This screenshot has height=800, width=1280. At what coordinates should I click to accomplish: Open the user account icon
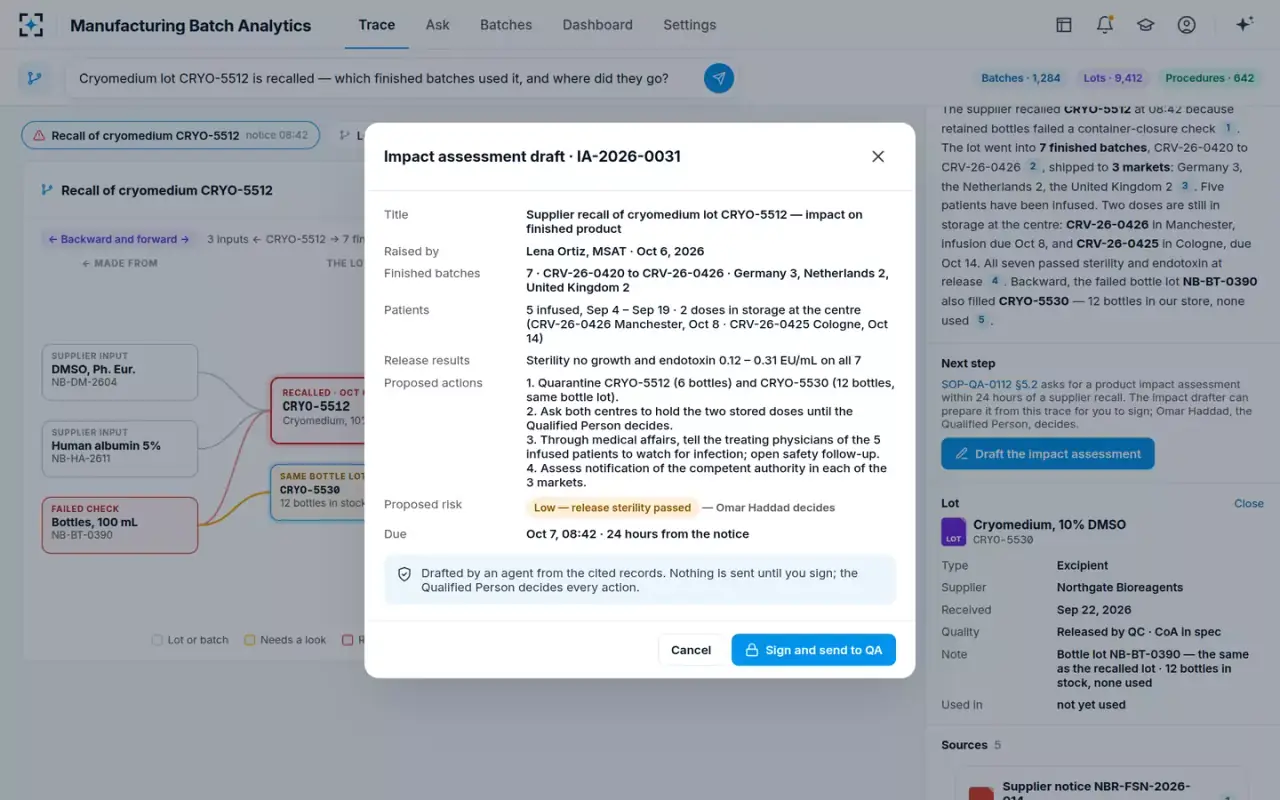[1186, 25]
